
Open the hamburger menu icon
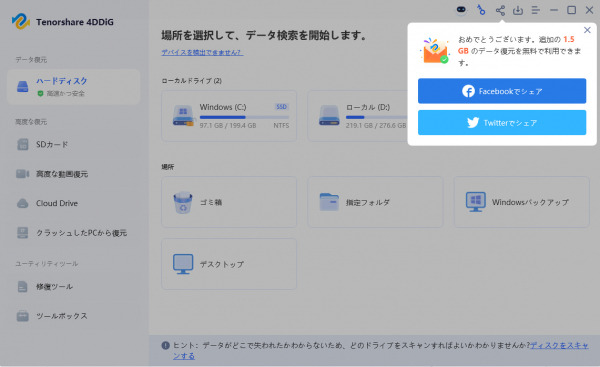(x=536, y=10)
